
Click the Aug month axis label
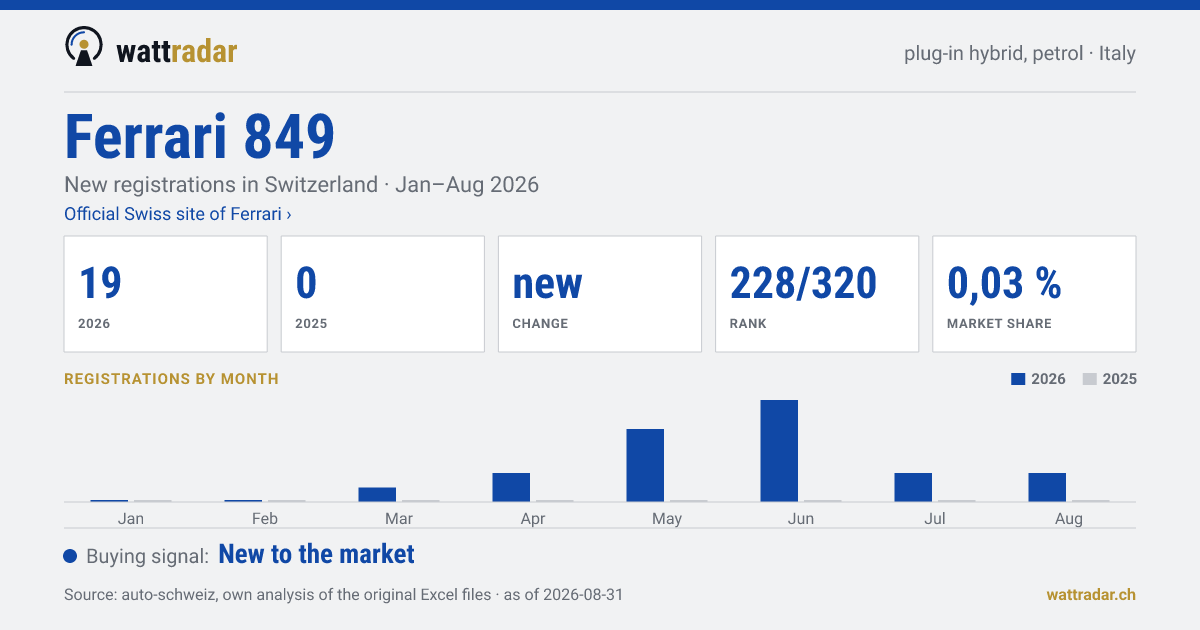[1069, 519]
